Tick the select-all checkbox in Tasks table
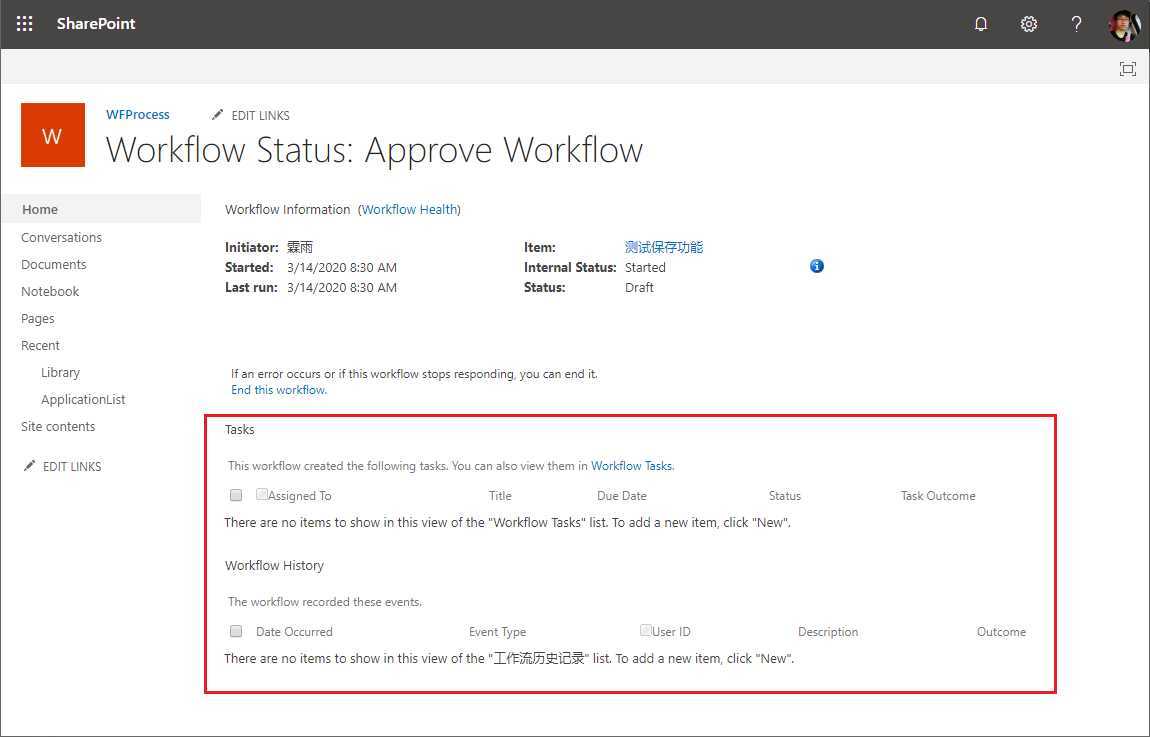 coord(235,495)
